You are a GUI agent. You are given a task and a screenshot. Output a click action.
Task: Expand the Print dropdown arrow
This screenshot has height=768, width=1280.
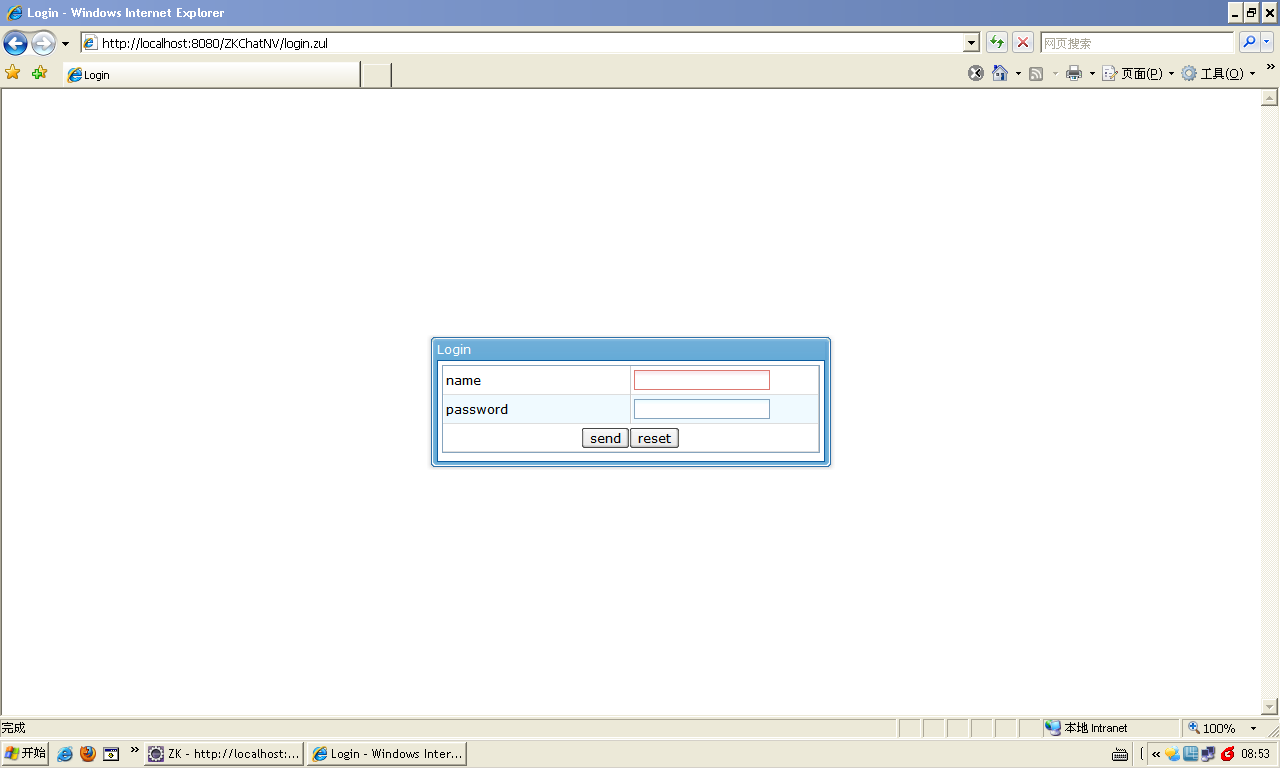coord(1092,74)
